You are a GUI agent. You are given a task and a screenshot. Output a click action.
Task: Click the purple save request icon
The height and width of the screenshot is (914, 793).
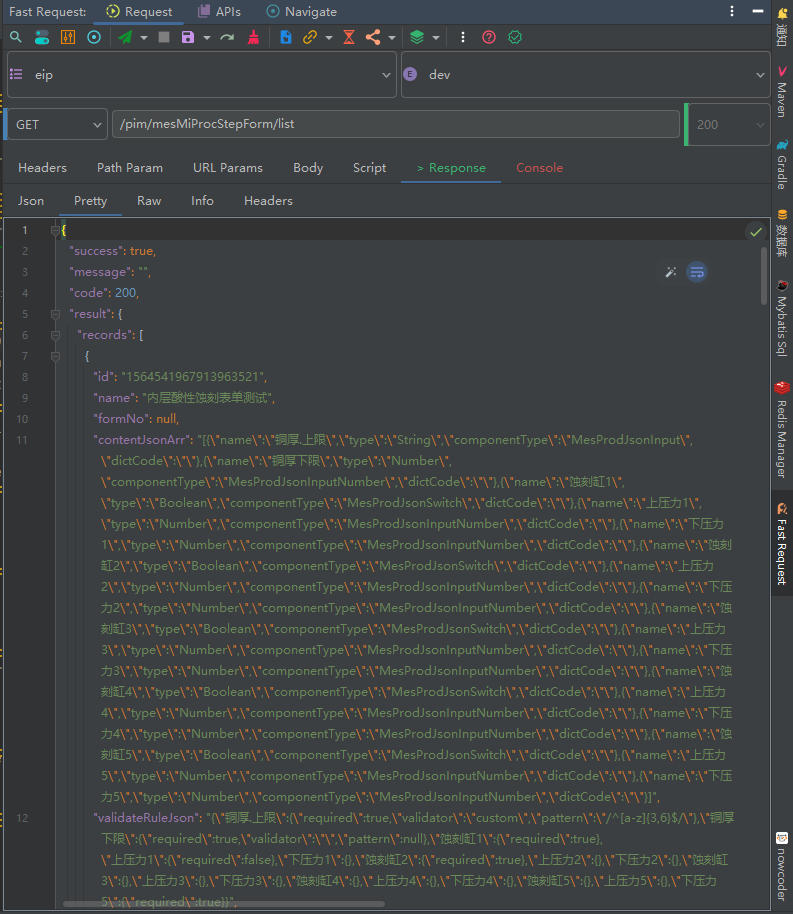click(x=188, y=37)
